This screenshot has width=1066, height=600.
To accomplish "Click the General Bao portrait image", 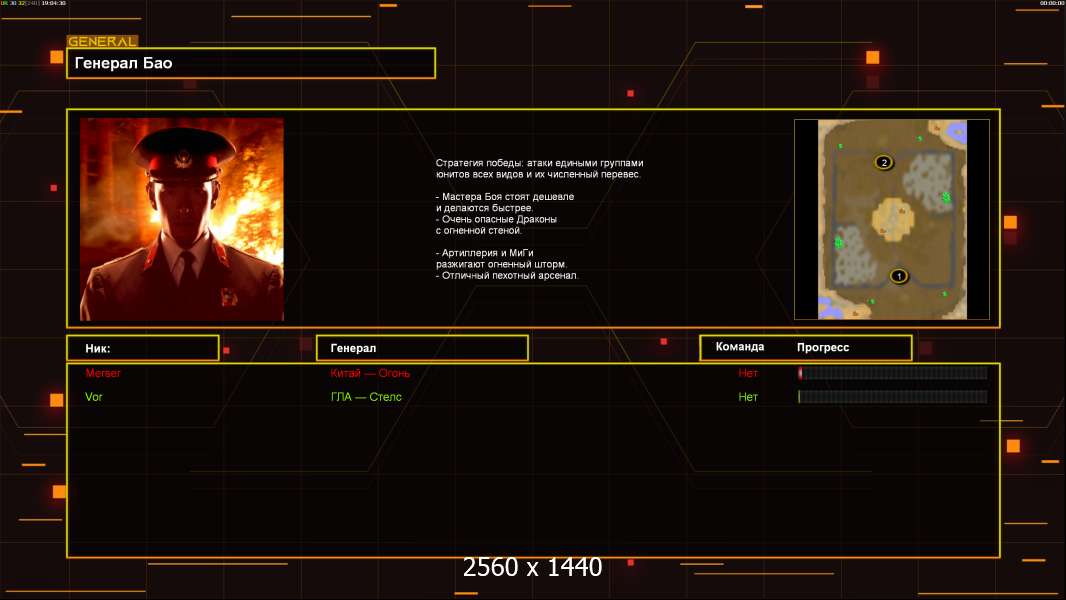I will point(182,219).
